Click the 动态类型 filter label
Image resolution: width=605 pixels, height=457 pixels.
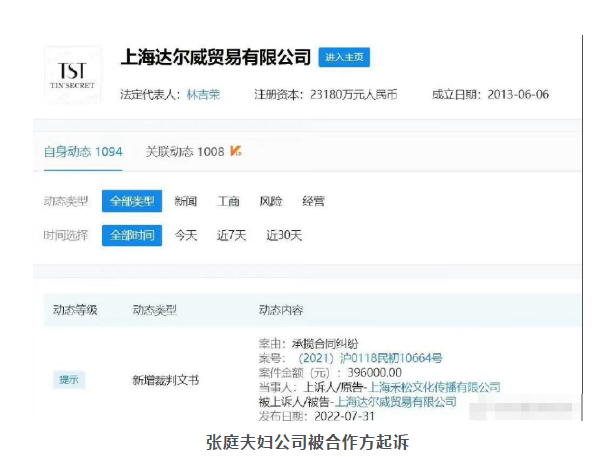point(66,201)
